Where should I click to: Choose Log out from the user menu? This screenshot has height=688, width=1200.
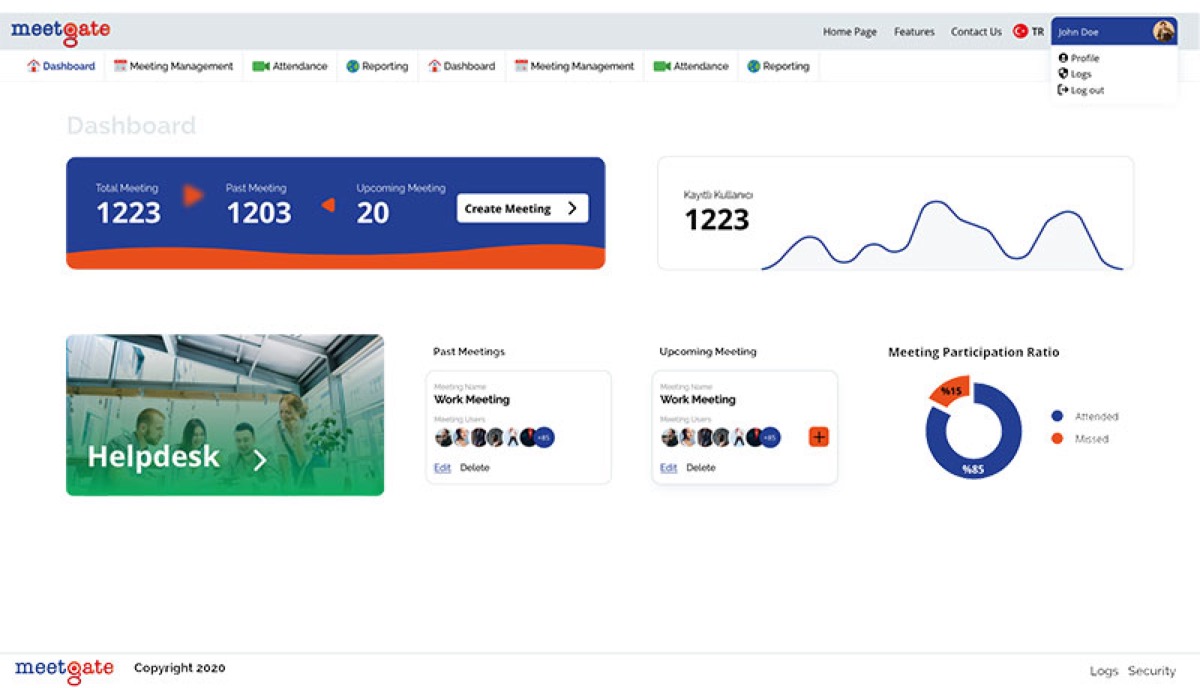pos(1088,90)
